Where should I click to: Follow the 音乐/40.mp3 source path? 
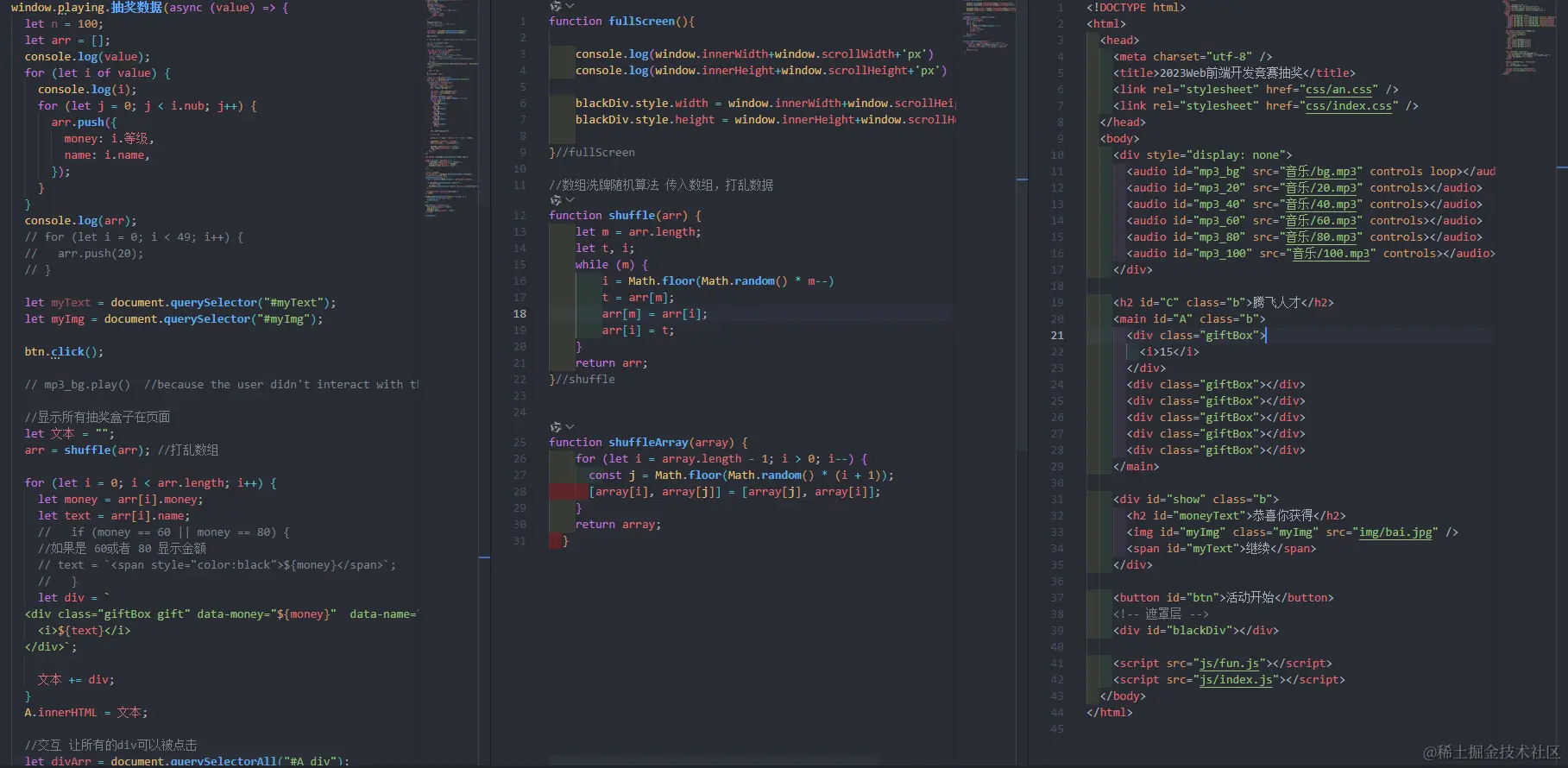click(1322, 205)
